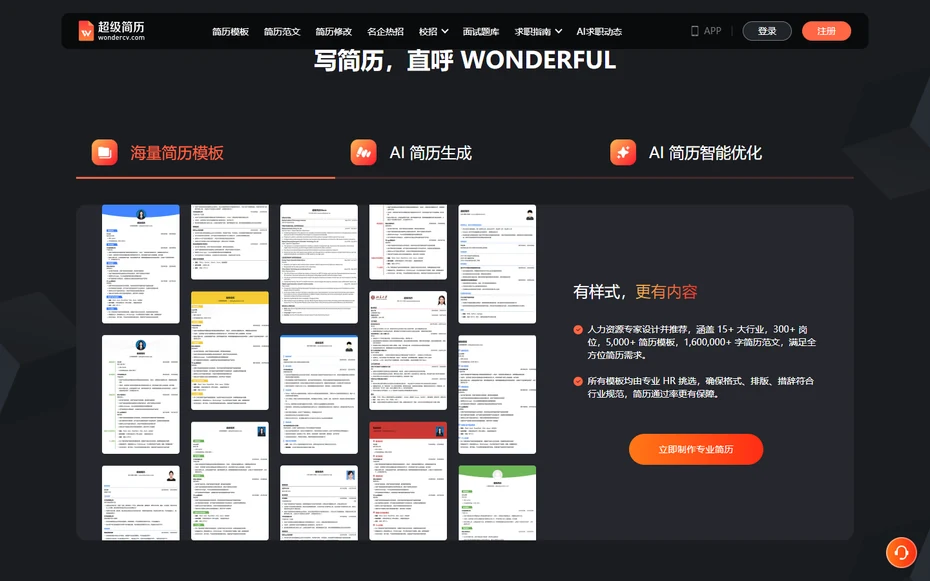The width and height of the screenshot is (930, 581).
Task: Open AI求职动态 in navigation bar
Action: [x=599, y=31]
